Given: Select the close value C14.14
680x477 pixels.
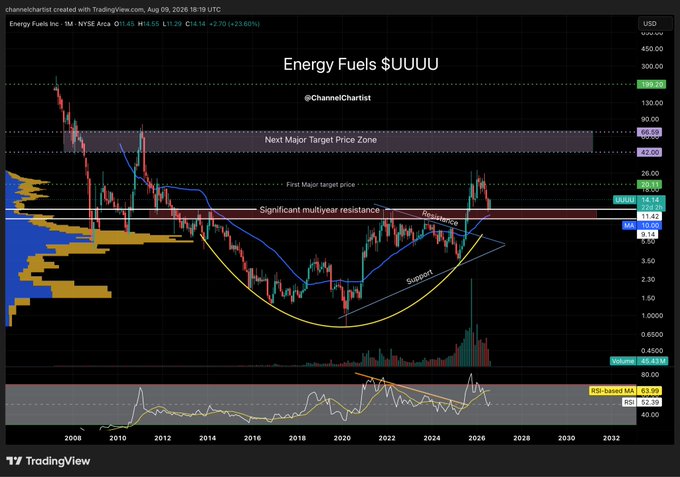Looking at the screenshot, I should pyautogui.click(x=195, y=24).
